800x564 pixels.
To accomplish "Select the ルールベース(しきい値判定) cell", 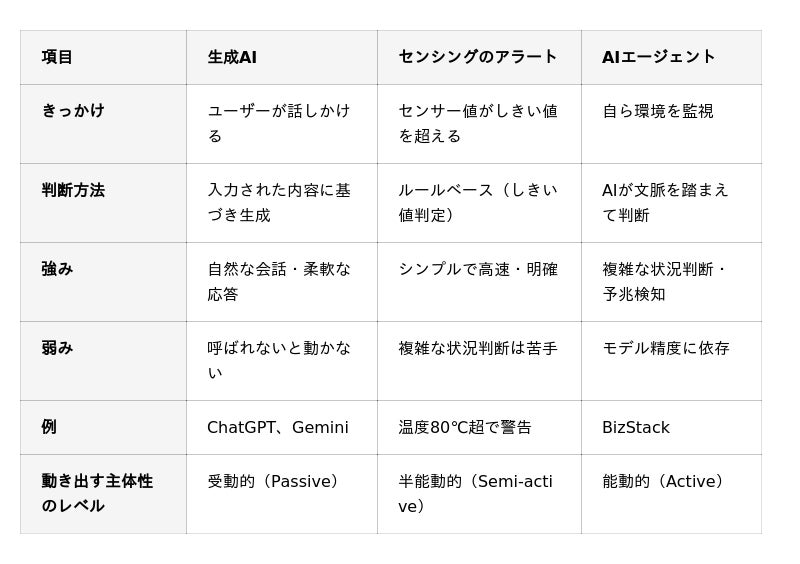I will (x=479, y=203).
